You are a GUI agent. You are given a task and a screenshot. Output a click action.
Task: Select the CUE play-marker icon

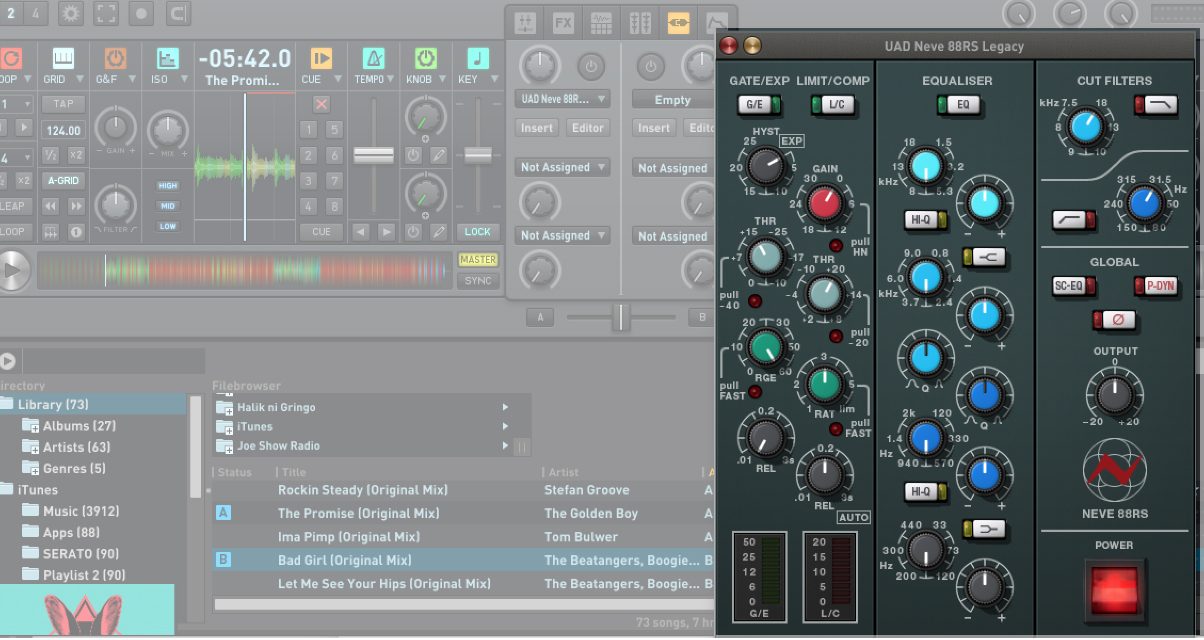click(321, 58)
